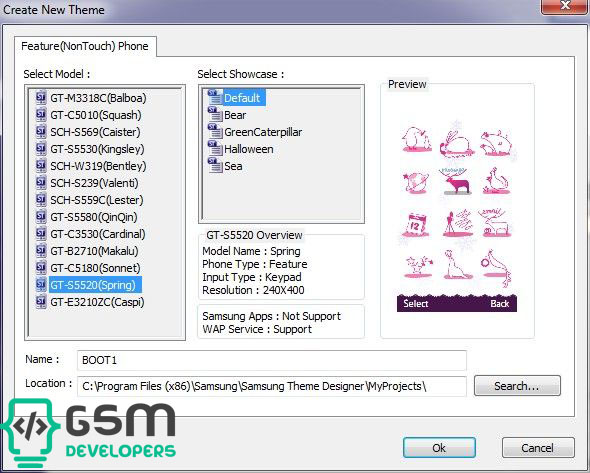This screenshot has width=590, height=473.
Task: Open the Search... location browser
Action: point(517,386)
